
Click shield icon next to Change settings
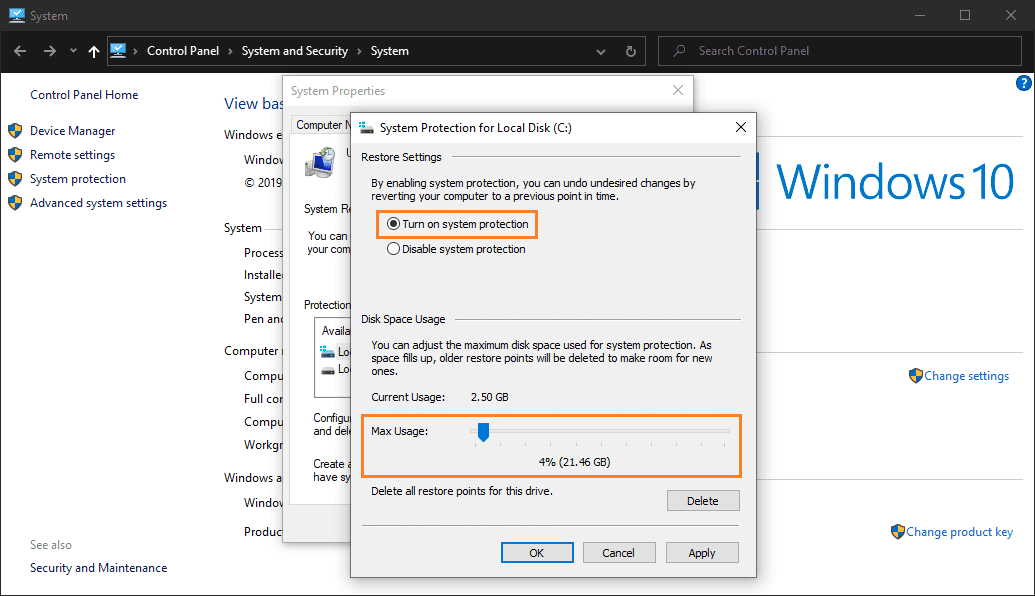tap(916, 376)
